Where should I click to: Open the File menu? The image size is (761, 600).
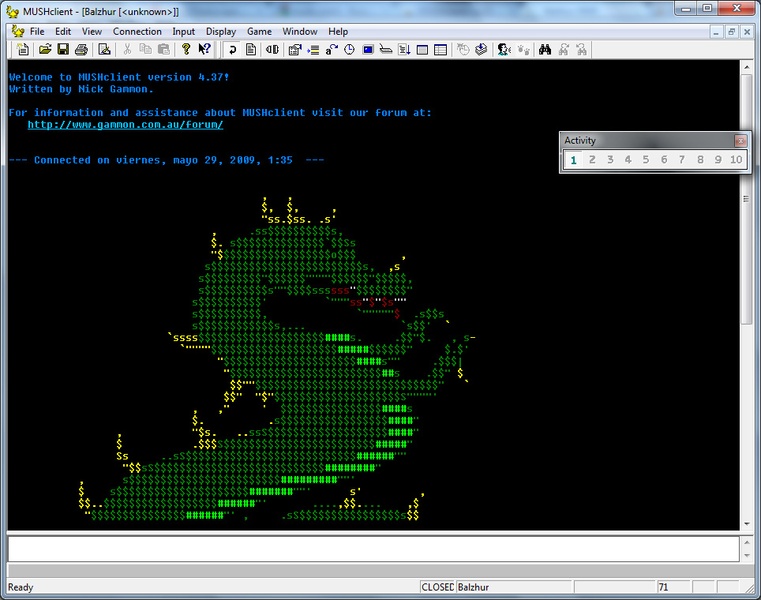coord(37,31)
